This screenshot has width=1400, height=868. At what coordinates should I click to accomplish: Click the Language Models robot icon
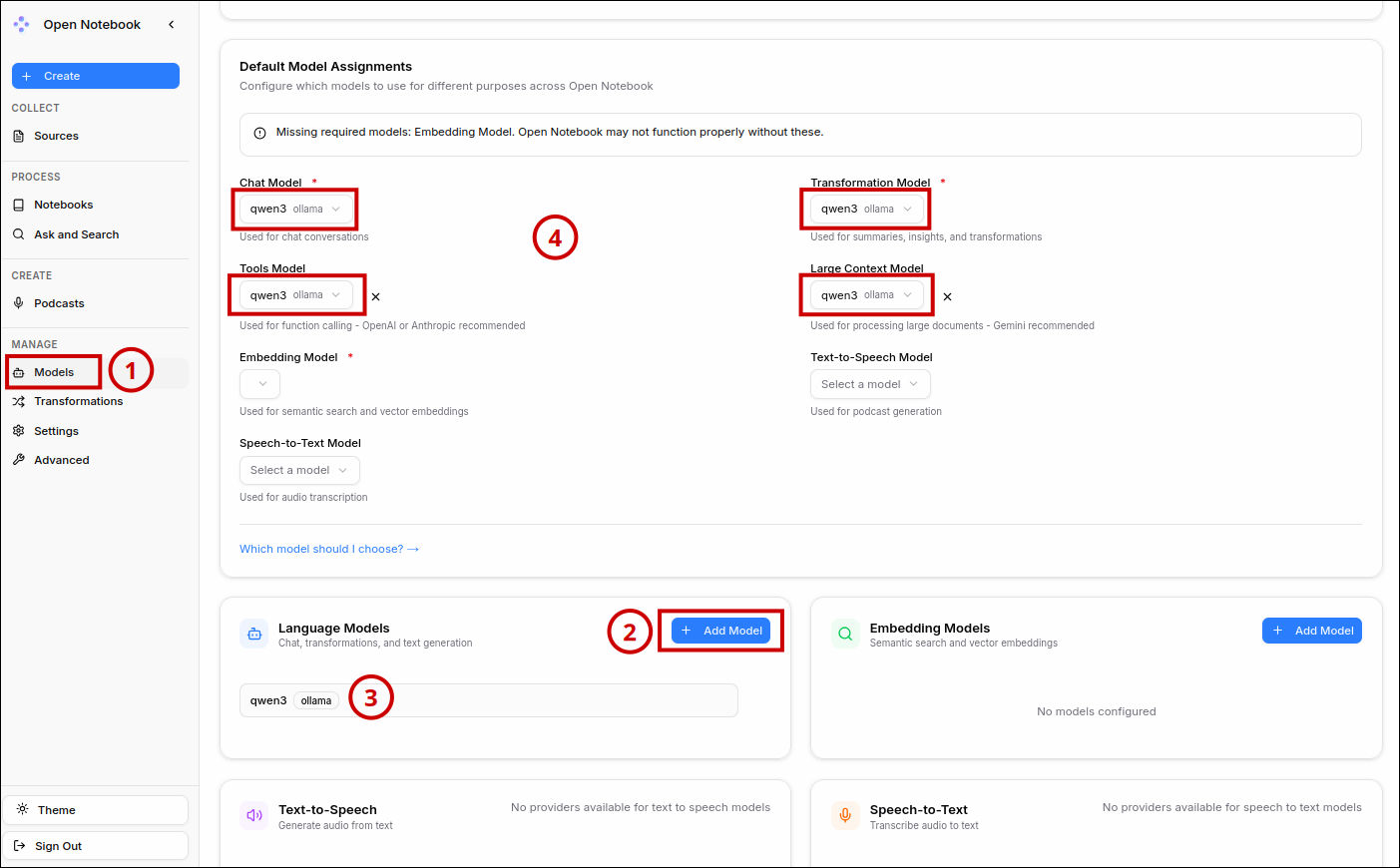tap(254, 634)
